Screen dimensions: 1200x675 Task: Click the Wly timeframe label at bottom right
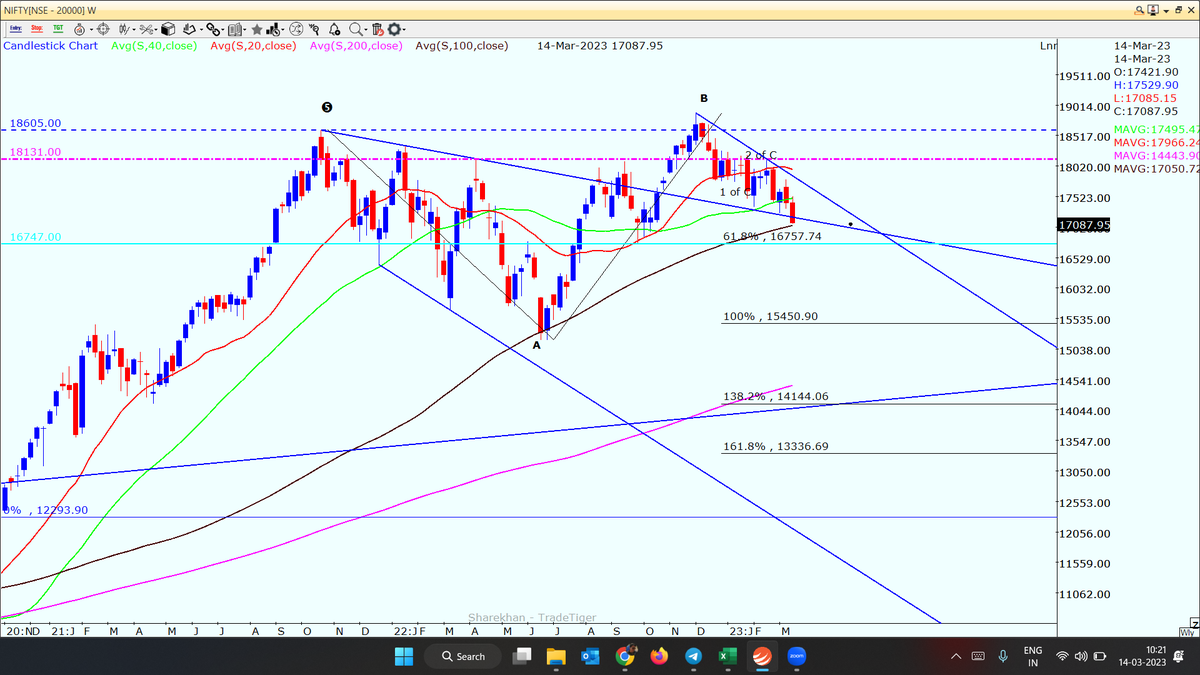point(1187,632)
